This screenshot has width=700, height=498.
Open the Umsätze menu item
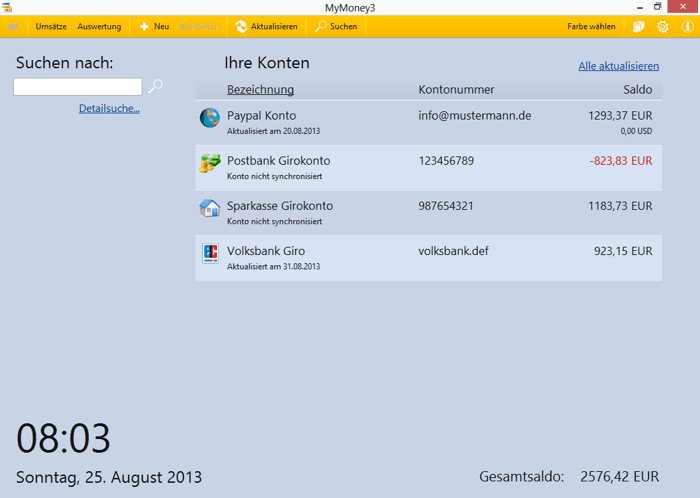(x=51, y=26)
